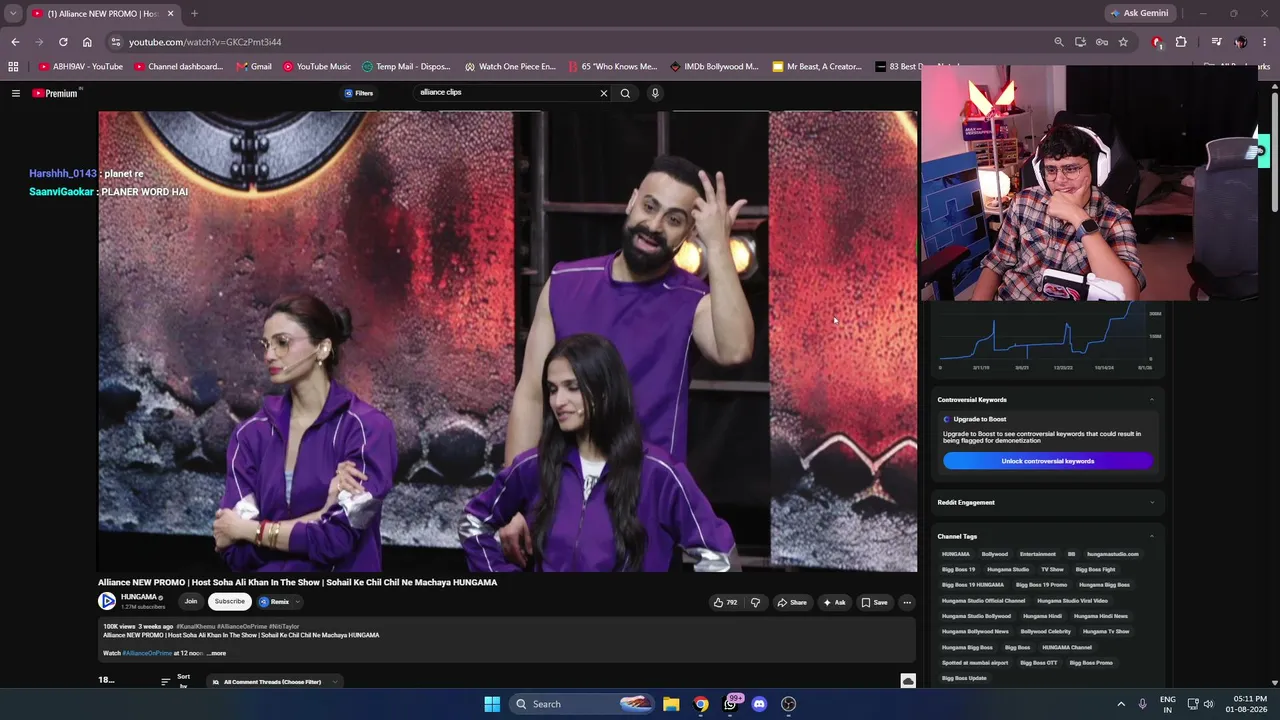The width and height of the screenshot is (1280, 720).
Task: Bookmark this page with the star
Action: point(1123,42)
